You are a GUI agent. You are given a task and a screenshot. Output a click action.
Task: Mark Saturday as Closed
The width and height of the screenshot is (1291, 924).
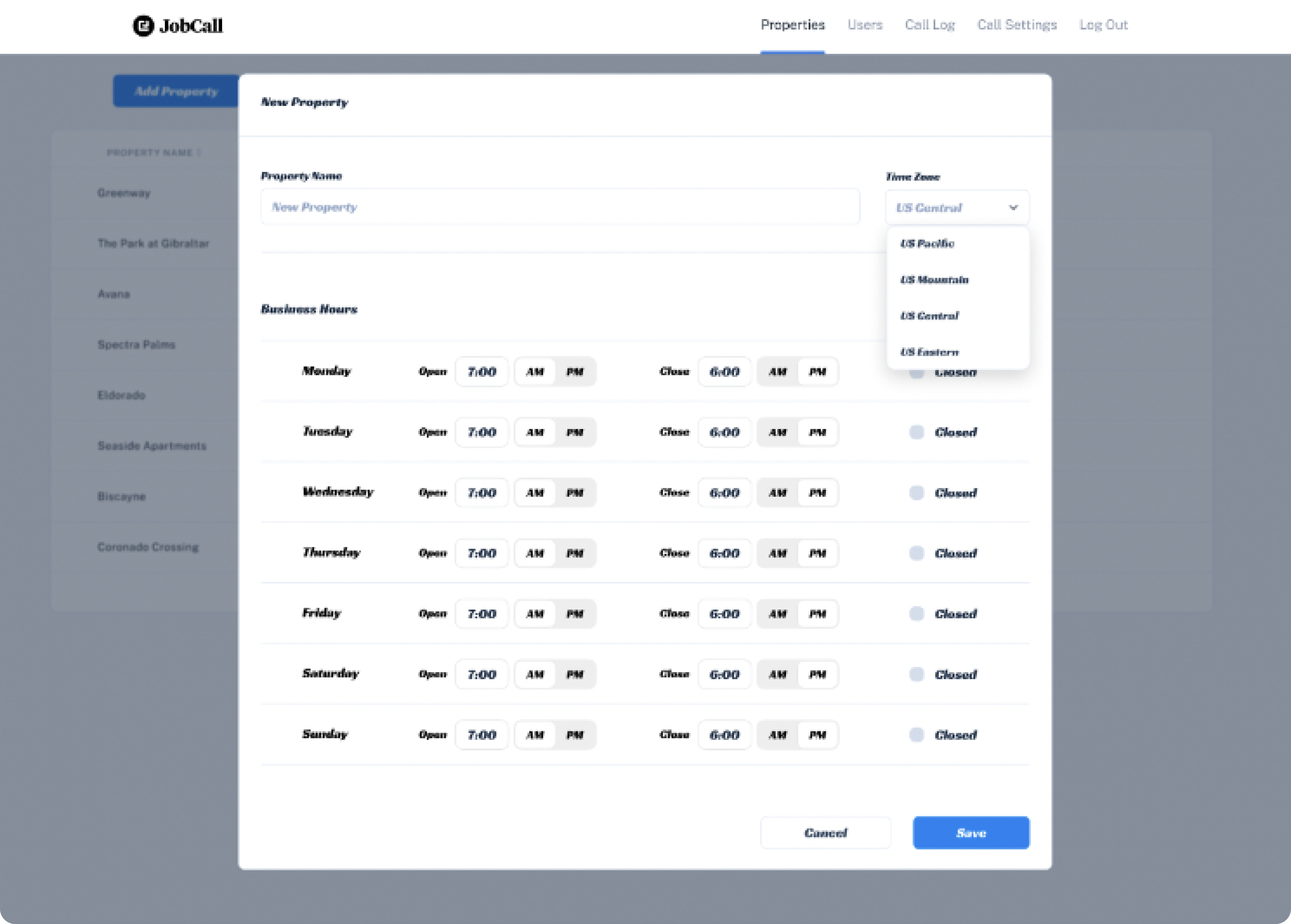917,674
